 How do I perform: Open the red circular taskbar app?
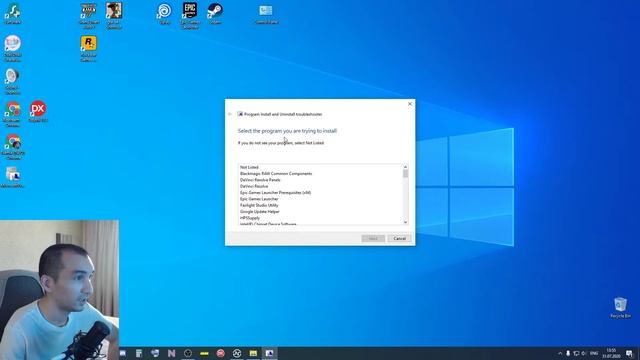pyautogui.click(x=220, y=353)
